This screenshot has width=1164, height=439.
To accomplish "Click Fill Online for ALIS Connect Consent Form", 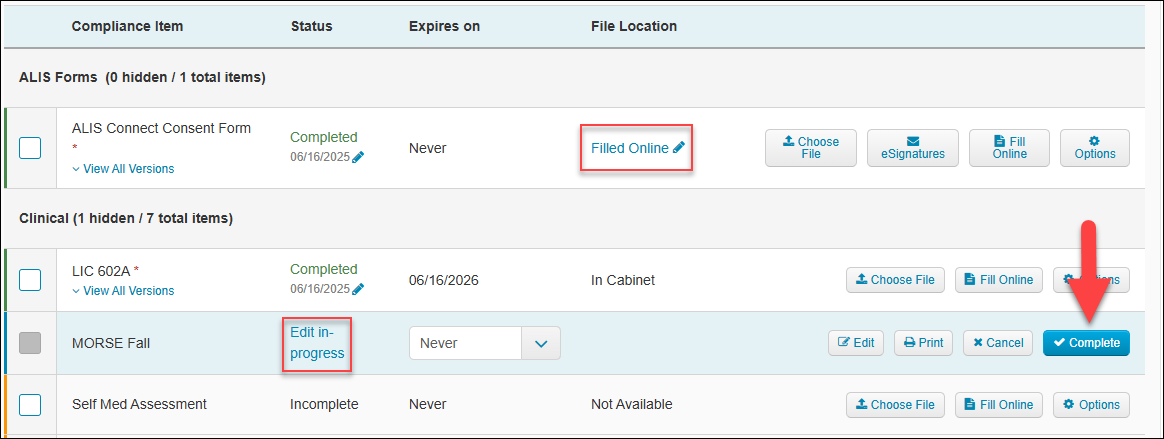I will coord(1010,148).
